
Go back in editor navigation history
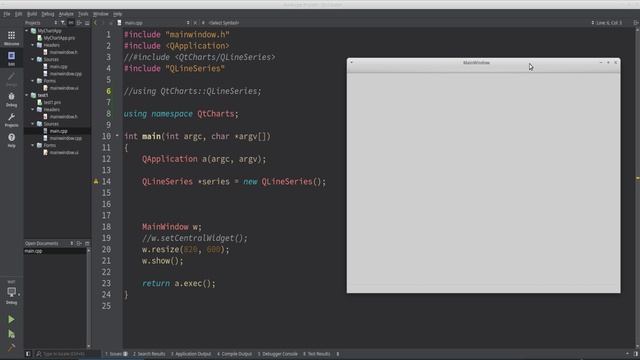96,23
